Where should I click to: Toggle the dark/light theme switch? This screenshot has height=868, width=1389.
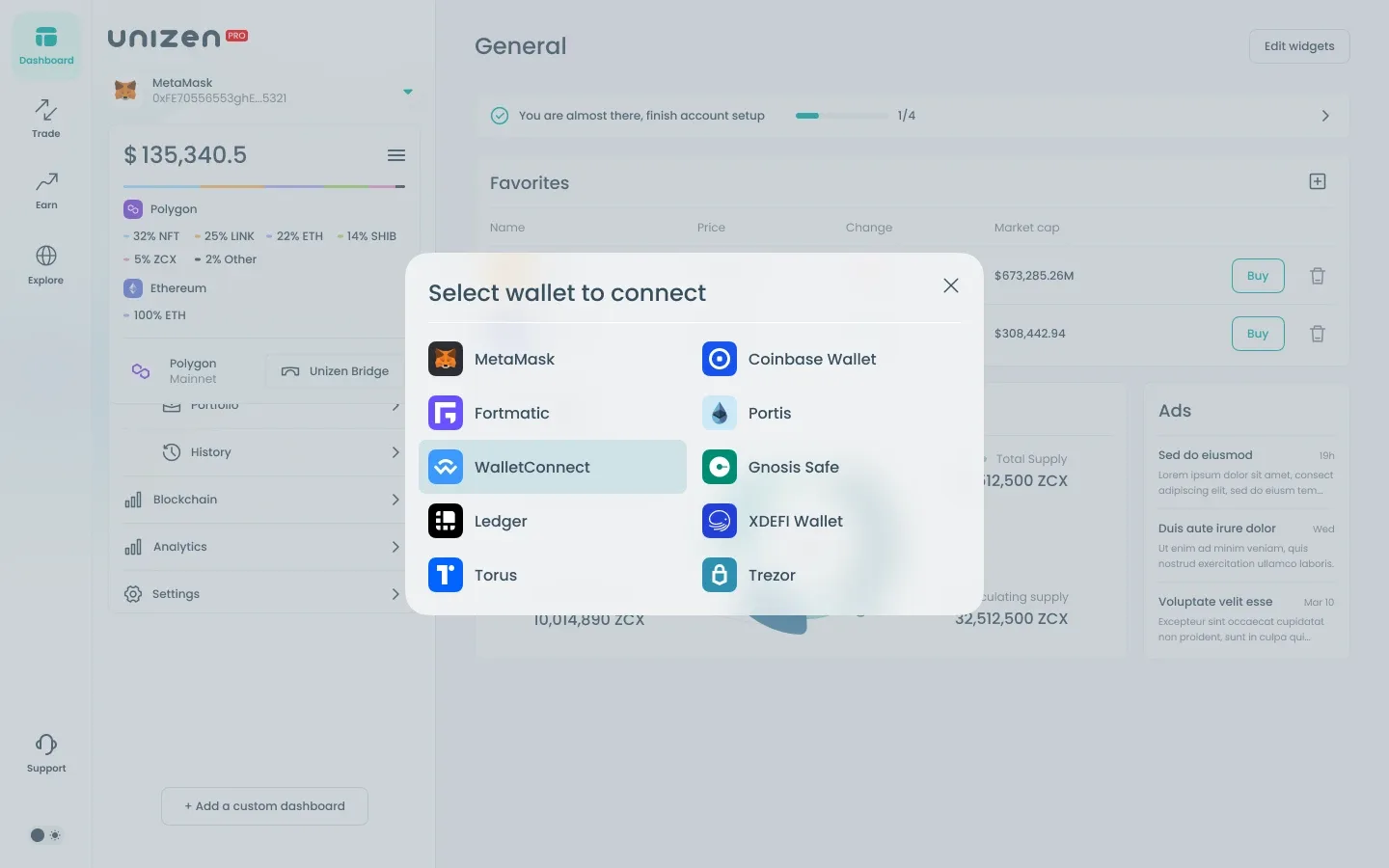pos(45,835)
